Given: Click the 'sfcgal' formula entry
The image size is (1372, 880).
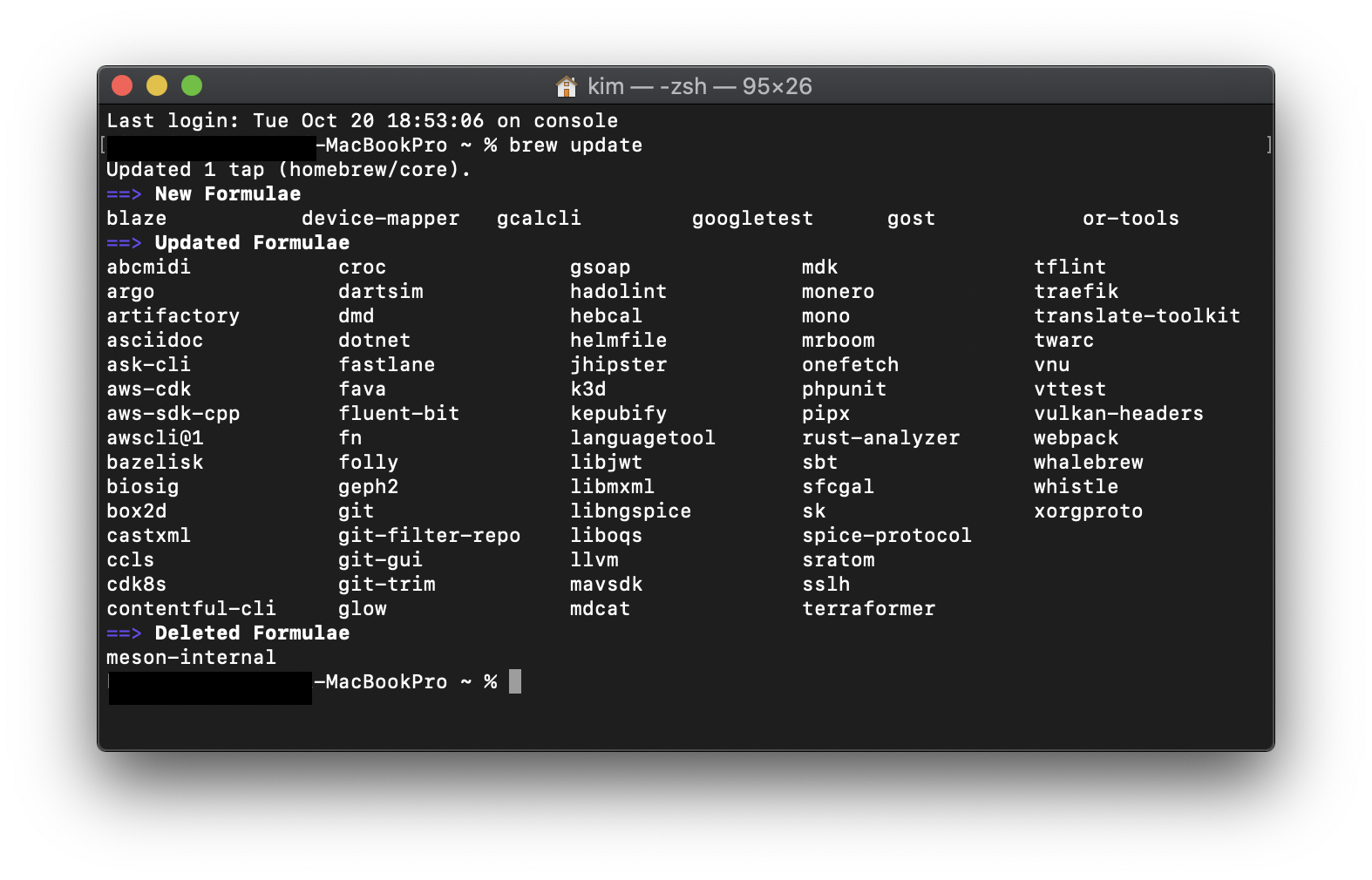Looking at the screenshot, I should (838, 487).
